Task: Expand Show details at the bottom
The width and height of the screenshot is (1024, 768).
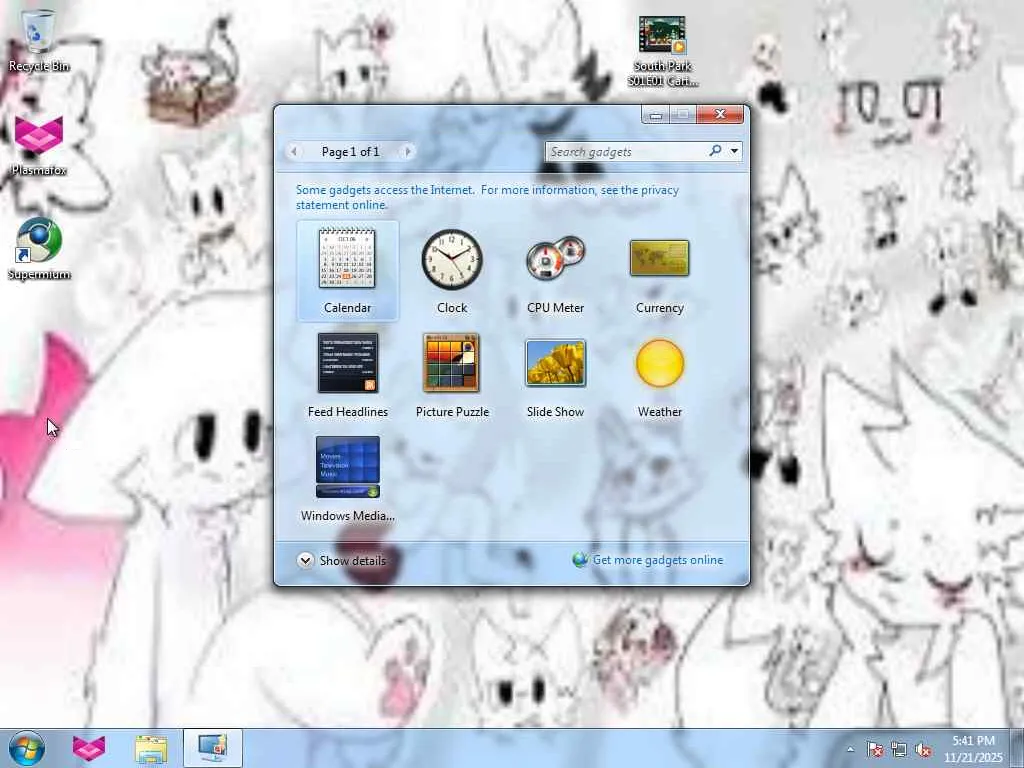Action: 342,560
